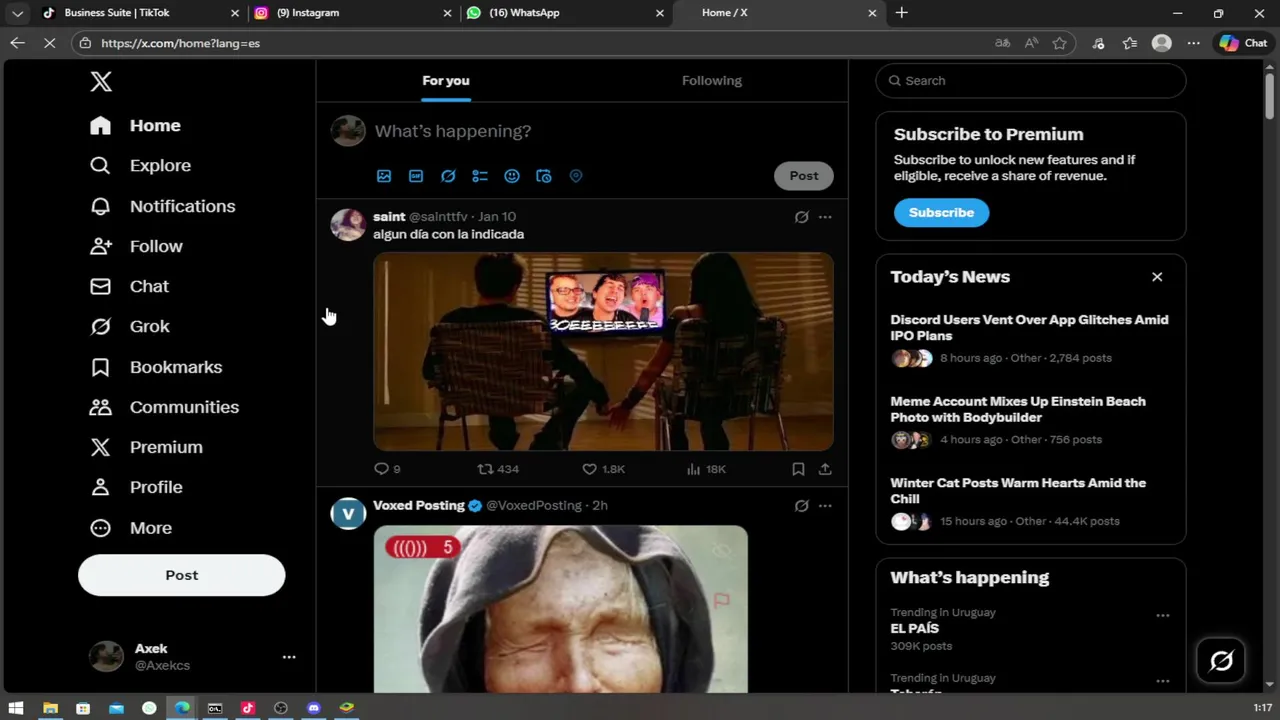Click Grok enhance icon in composer
1280x720 pixels.
tap(448, 176)
